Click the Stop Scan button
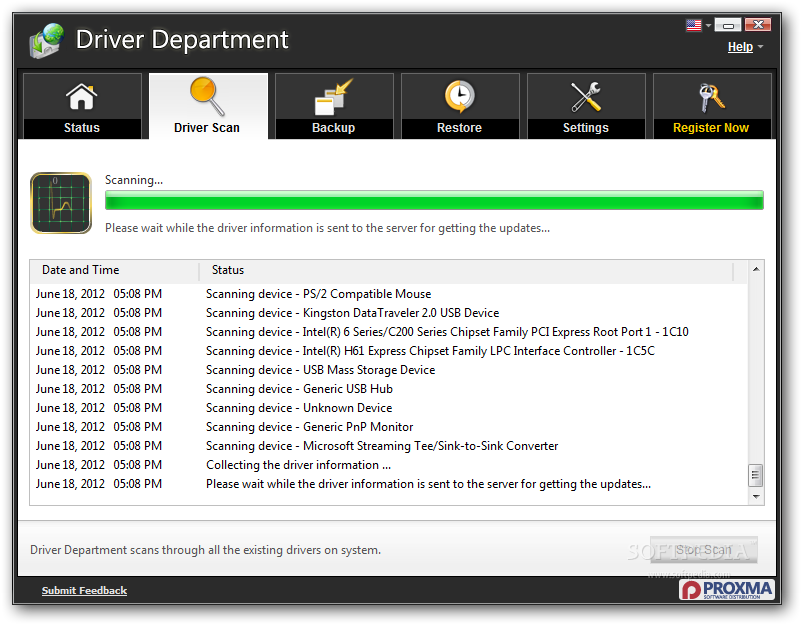802x625 pixels. (x=704, y=550)
